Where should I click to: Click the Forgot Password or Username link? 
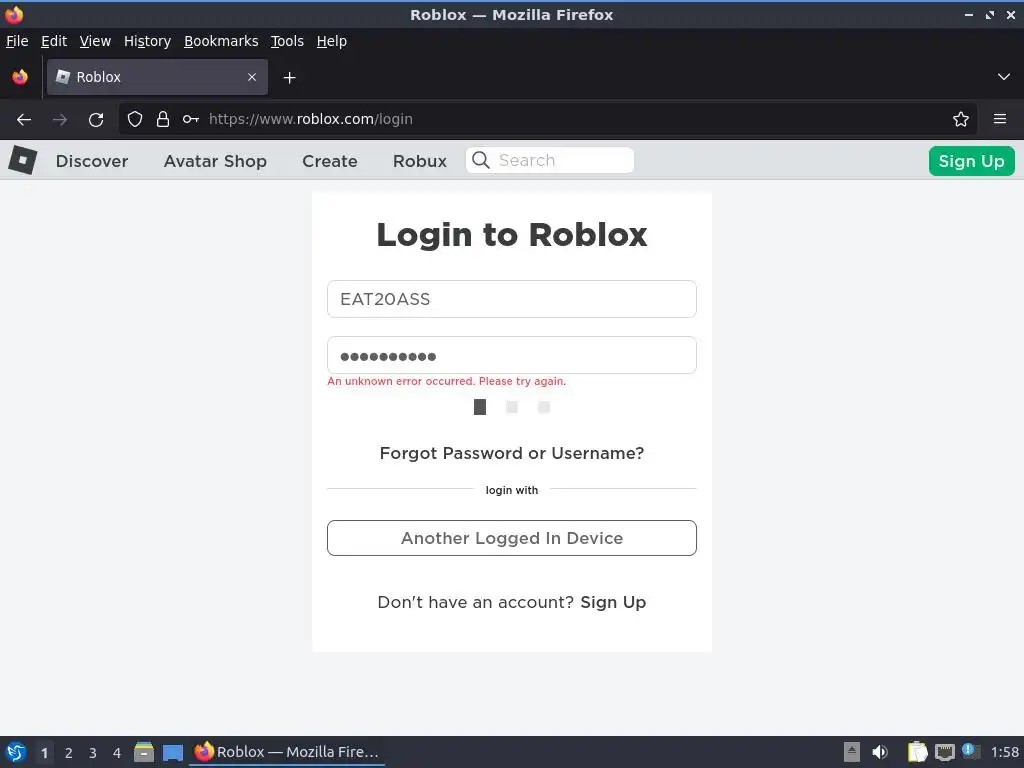pos(511,453)
